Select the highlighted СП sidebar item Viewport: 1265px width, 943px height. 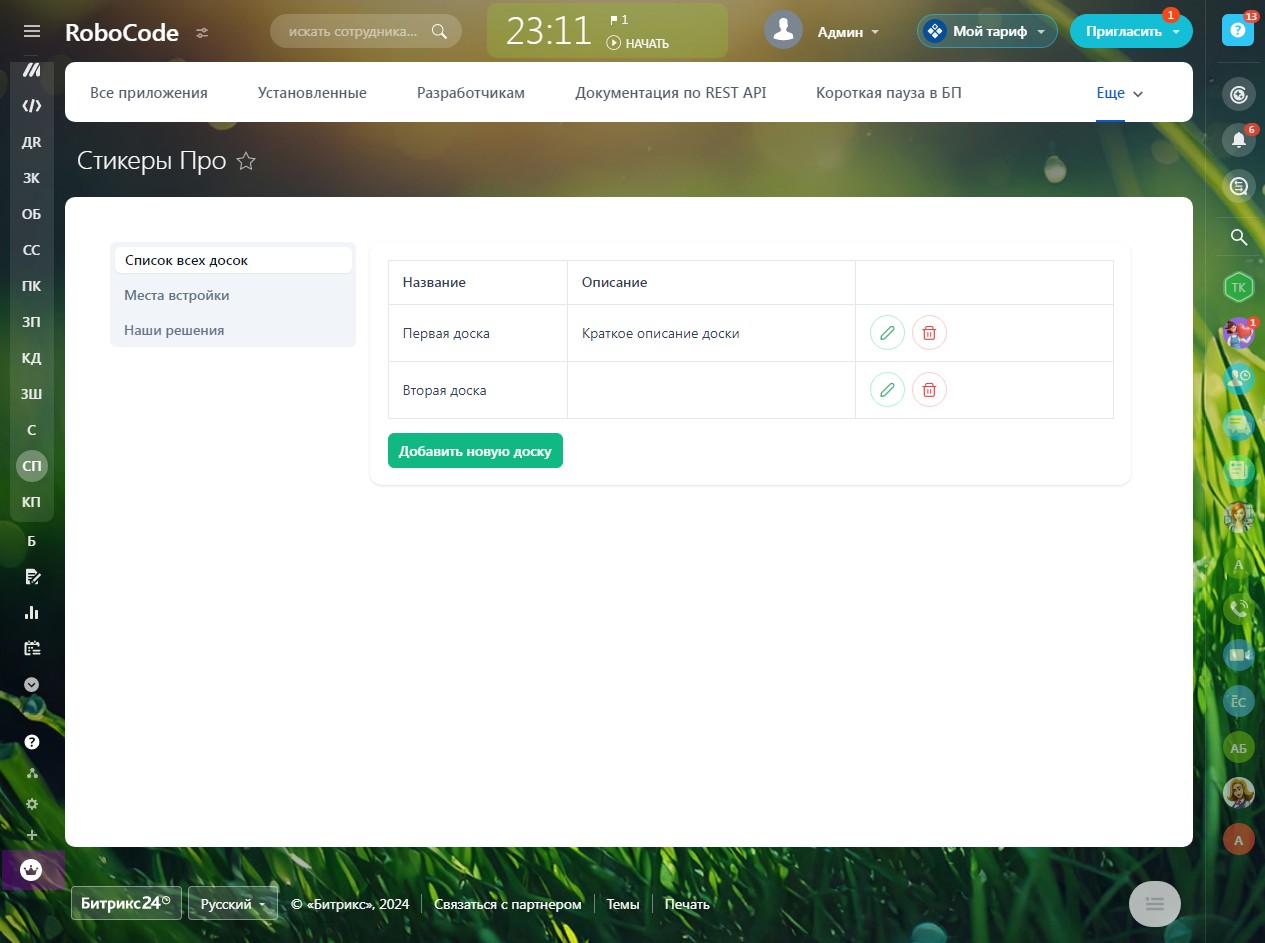coord(32,466)
